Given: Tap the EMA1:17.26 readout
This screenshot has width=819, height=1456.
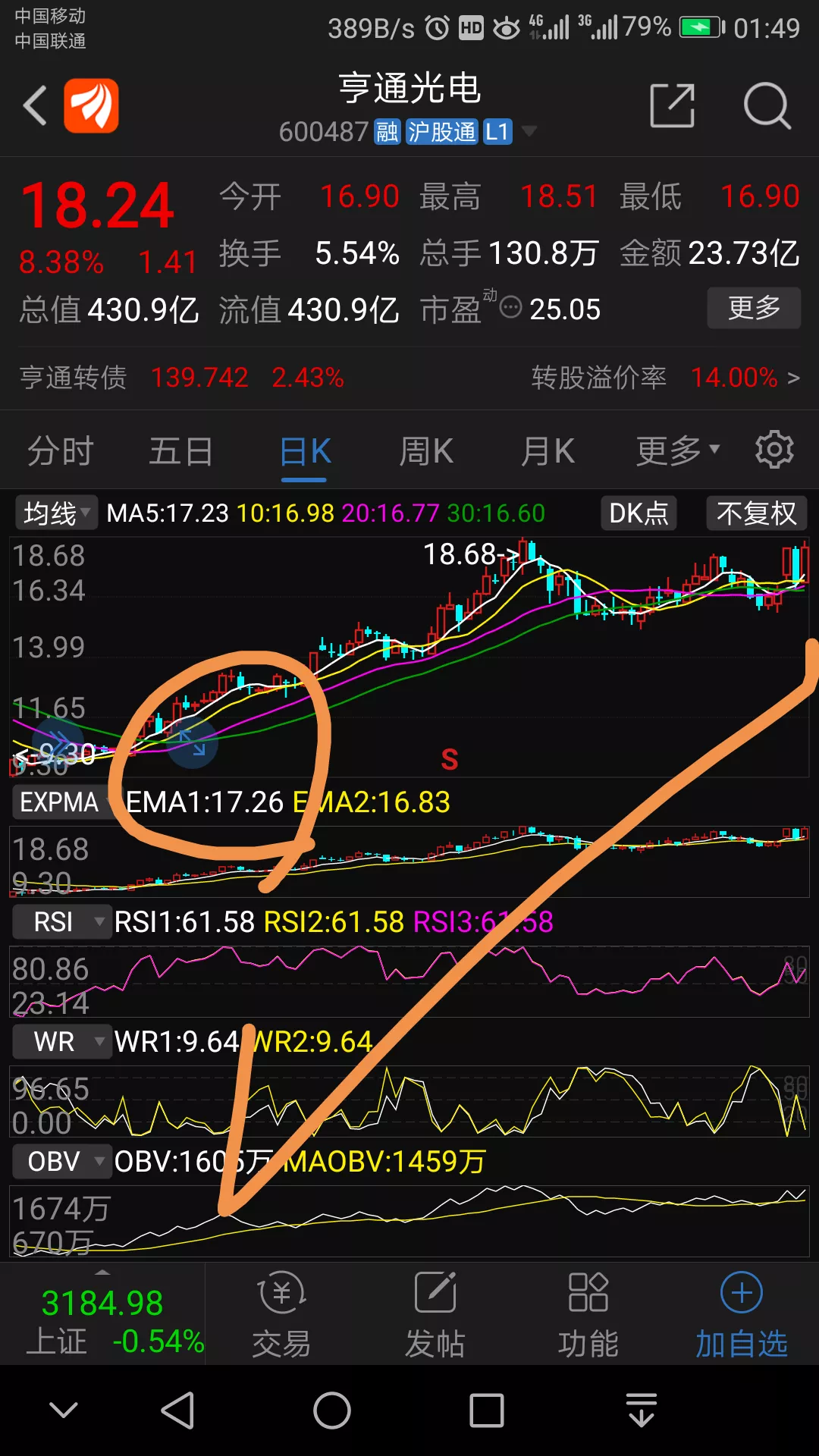Looking at the screenshot, I should tap(205, 802).
